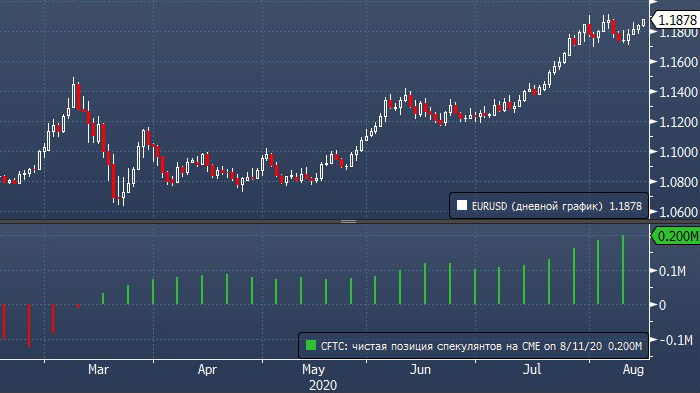
Task: Click the 1.0600 price axis label
Action: click(x=678, y=212)
